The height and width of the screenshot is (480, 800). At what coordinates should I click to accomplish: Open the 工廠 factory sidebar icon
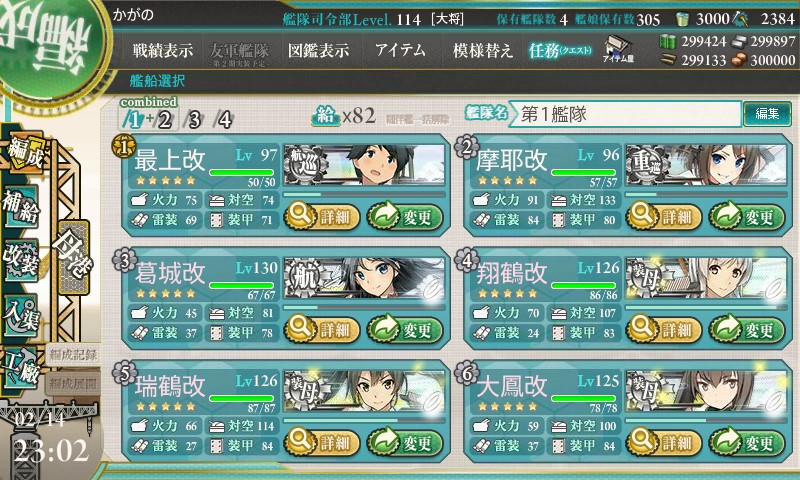point(21,368)
